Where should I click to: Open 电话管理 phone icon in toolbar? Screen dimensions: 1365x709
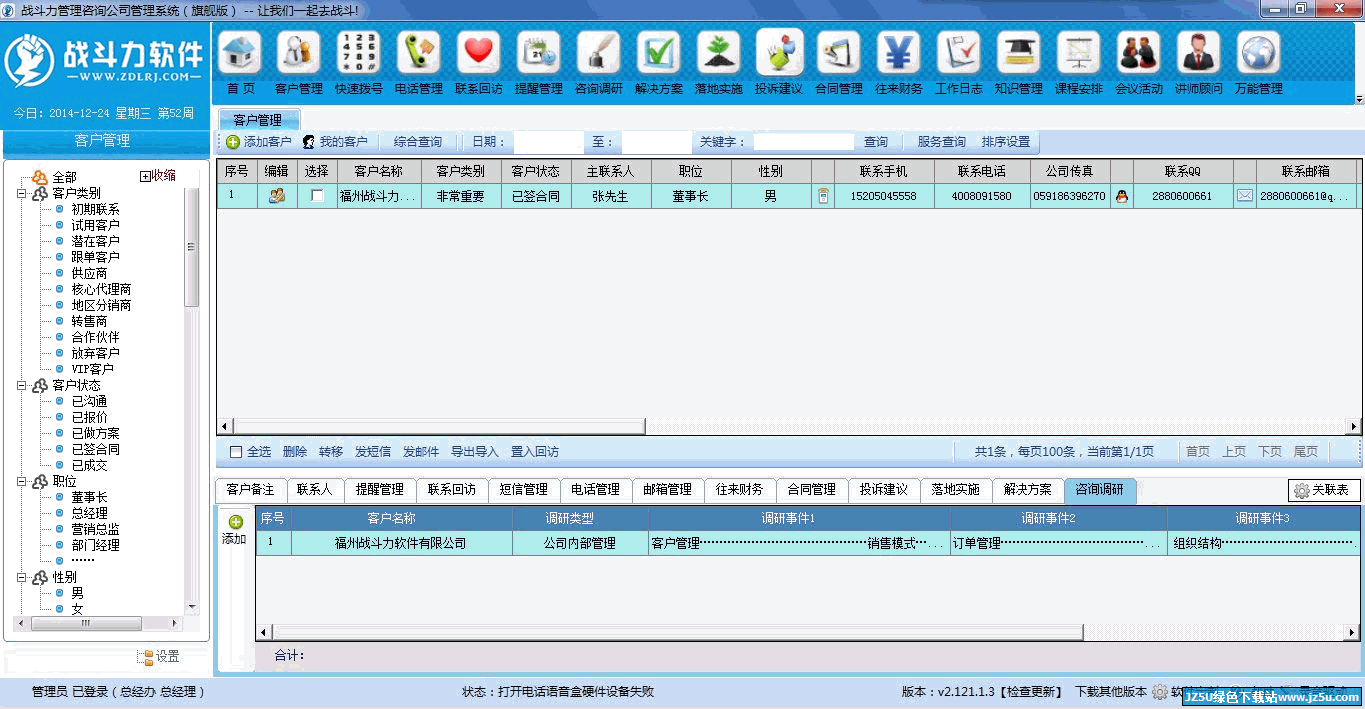[418, 54]
